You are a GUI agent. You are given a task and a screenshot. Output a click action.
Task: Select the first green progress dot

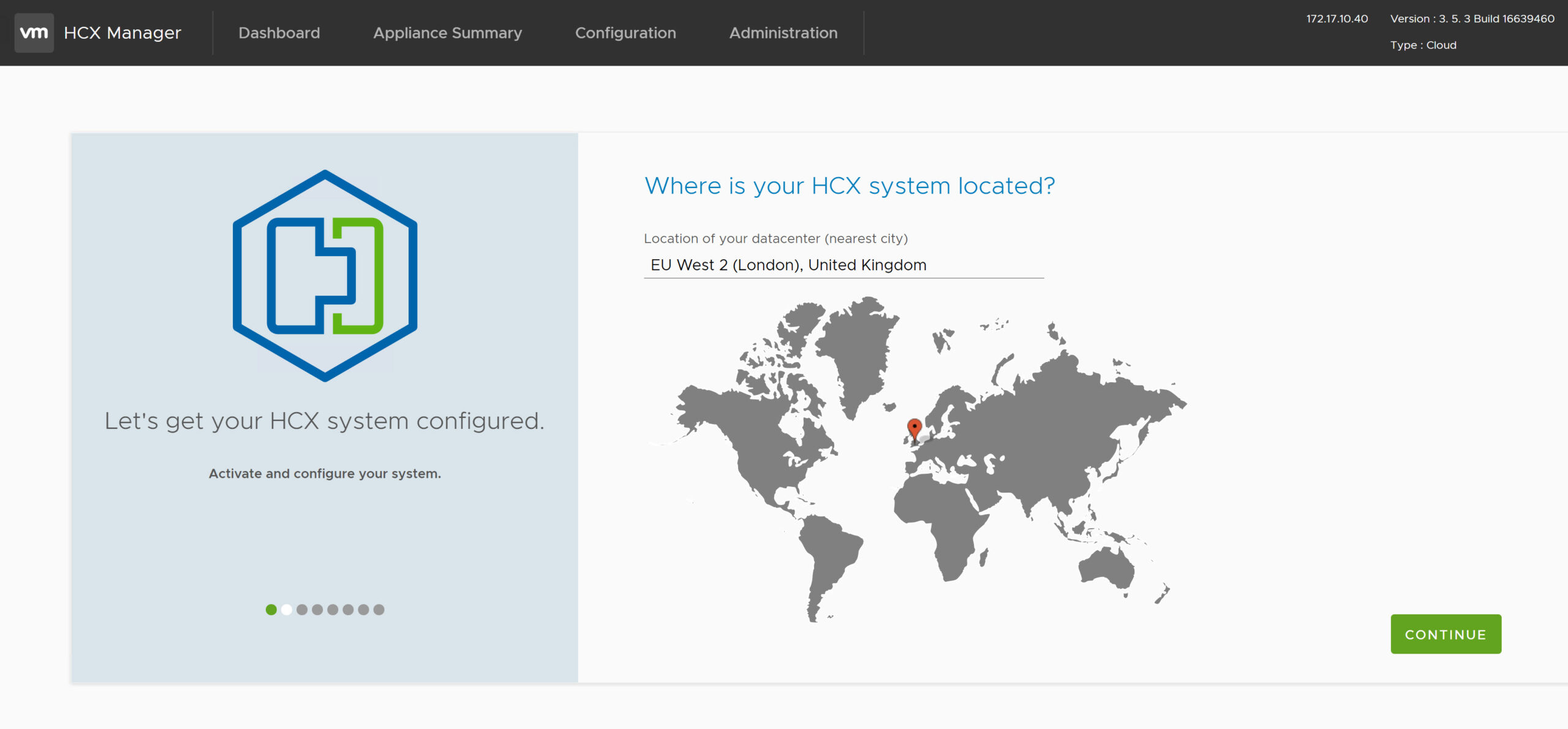pos(271,610)
